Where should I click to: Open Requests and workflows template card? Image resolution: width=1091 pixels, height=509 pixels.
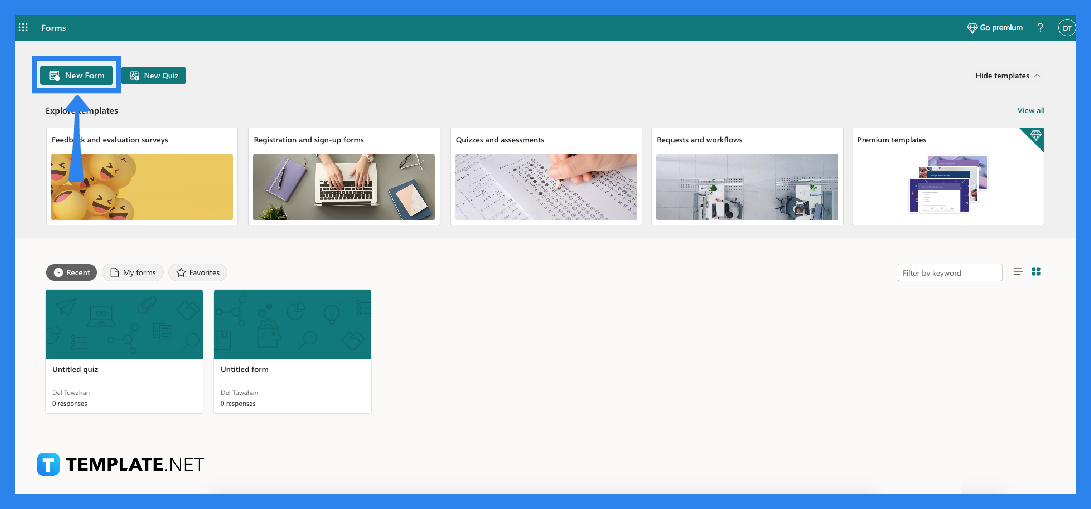coord(747,176)
